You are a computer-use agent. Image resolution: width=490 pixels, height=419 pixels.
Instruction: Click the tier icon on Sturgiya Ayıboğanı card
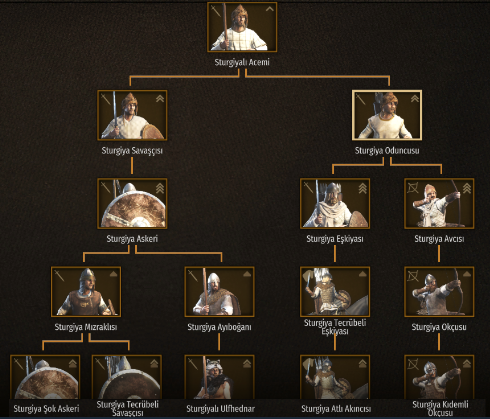(247, 274)
